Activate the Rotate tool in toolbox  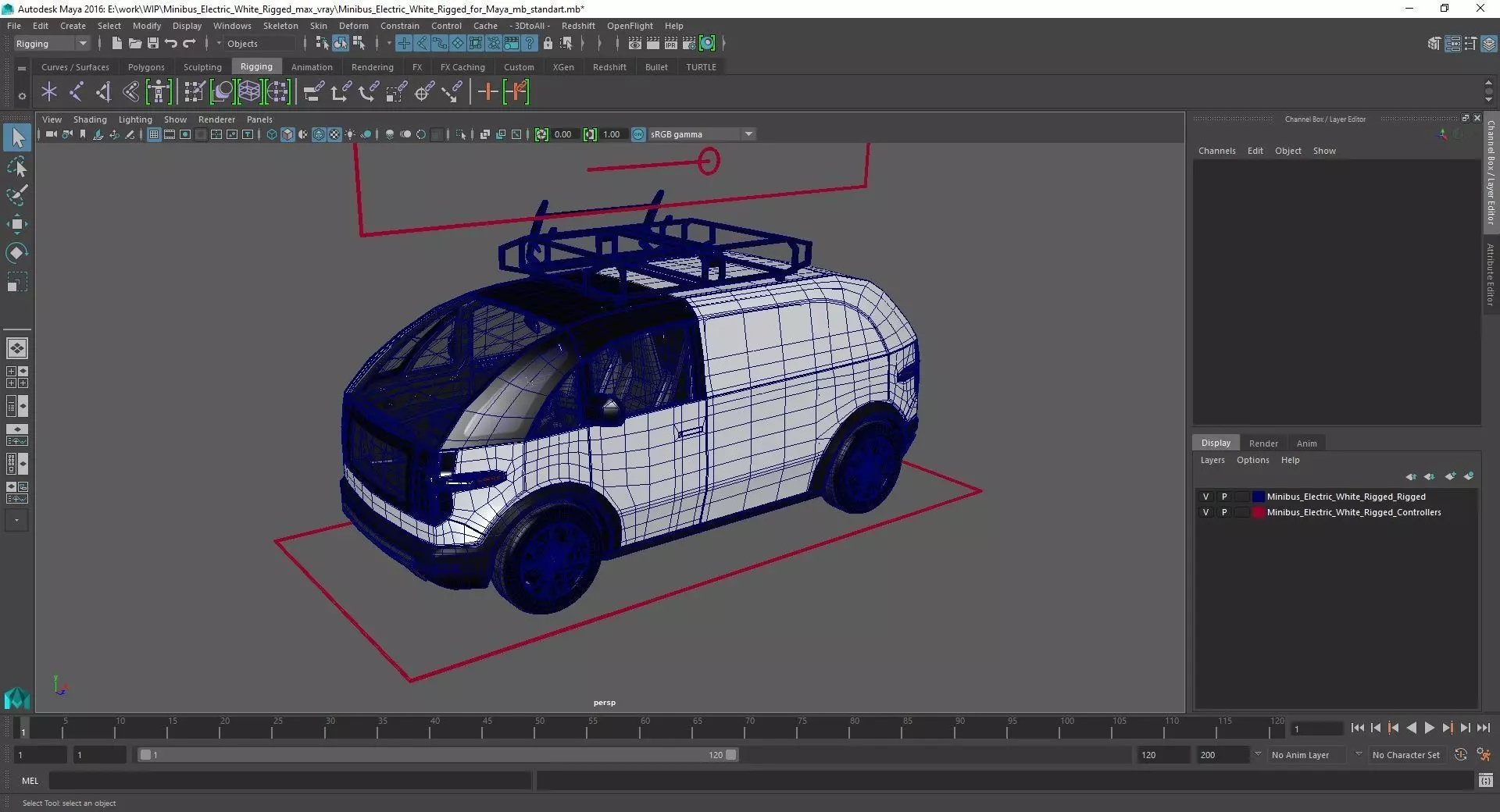coord(17,253)
